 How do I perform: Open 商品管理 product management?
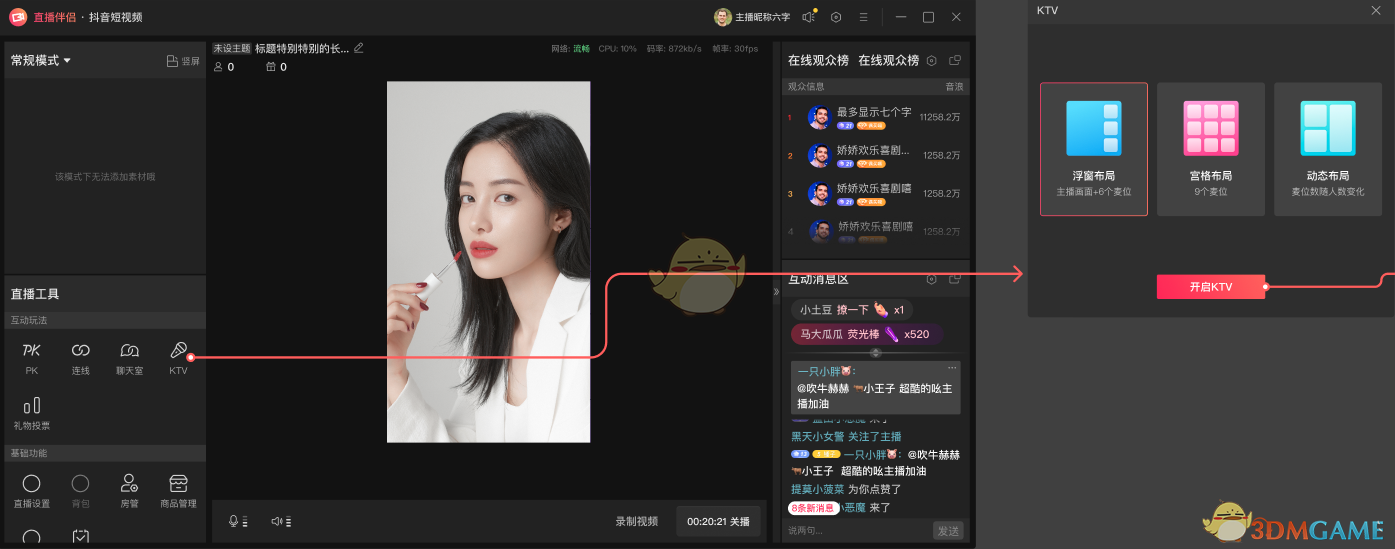point(178,490)
